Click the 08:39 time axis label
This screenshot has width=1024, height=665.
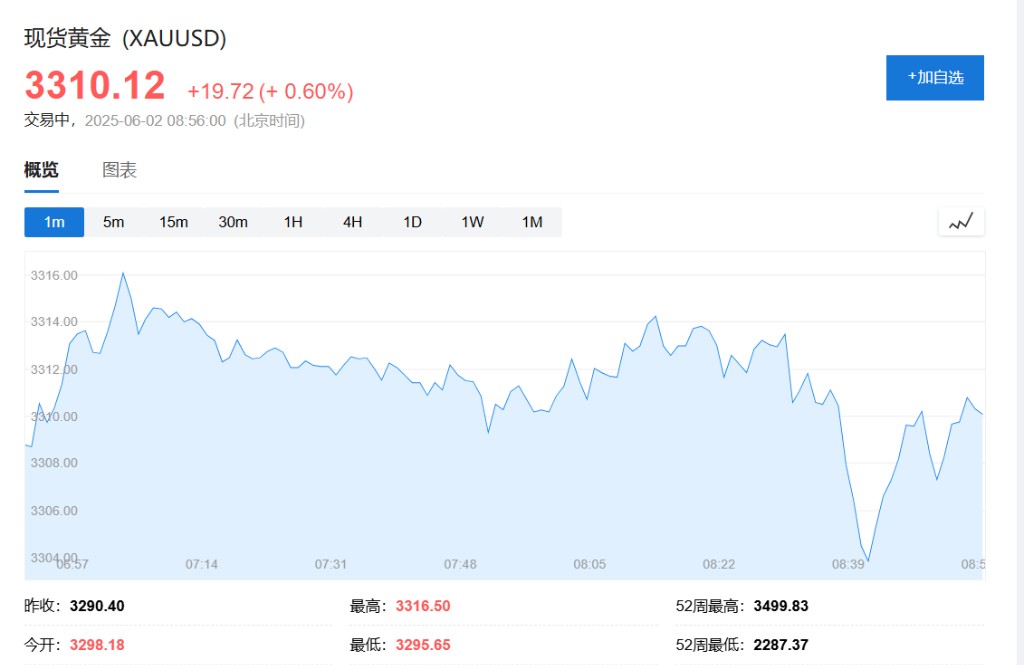(848, 564)
